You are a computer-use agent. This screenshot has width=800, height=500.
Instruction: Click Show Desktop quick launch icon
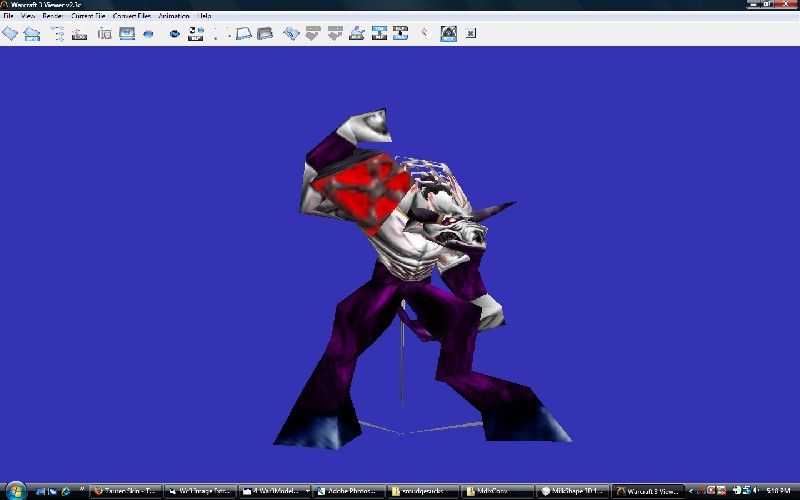[41, 491]
